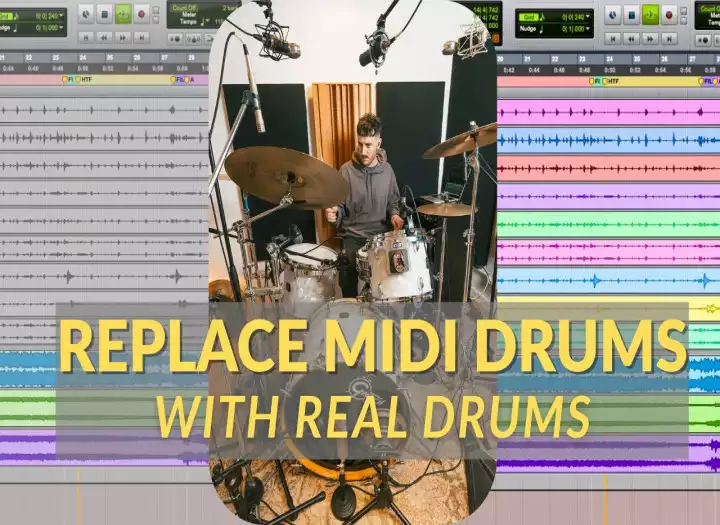Open the Nudge value dropdown in right window
The width and height of the screenshot is (720, 525).
pyautogui.click(x=585, y=30)
